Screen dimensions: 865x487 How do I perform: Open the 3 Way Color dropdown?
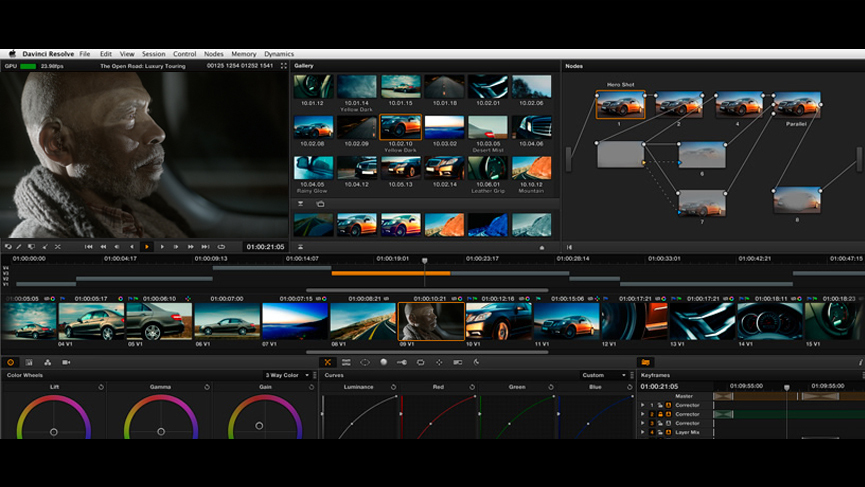[288, 375]
